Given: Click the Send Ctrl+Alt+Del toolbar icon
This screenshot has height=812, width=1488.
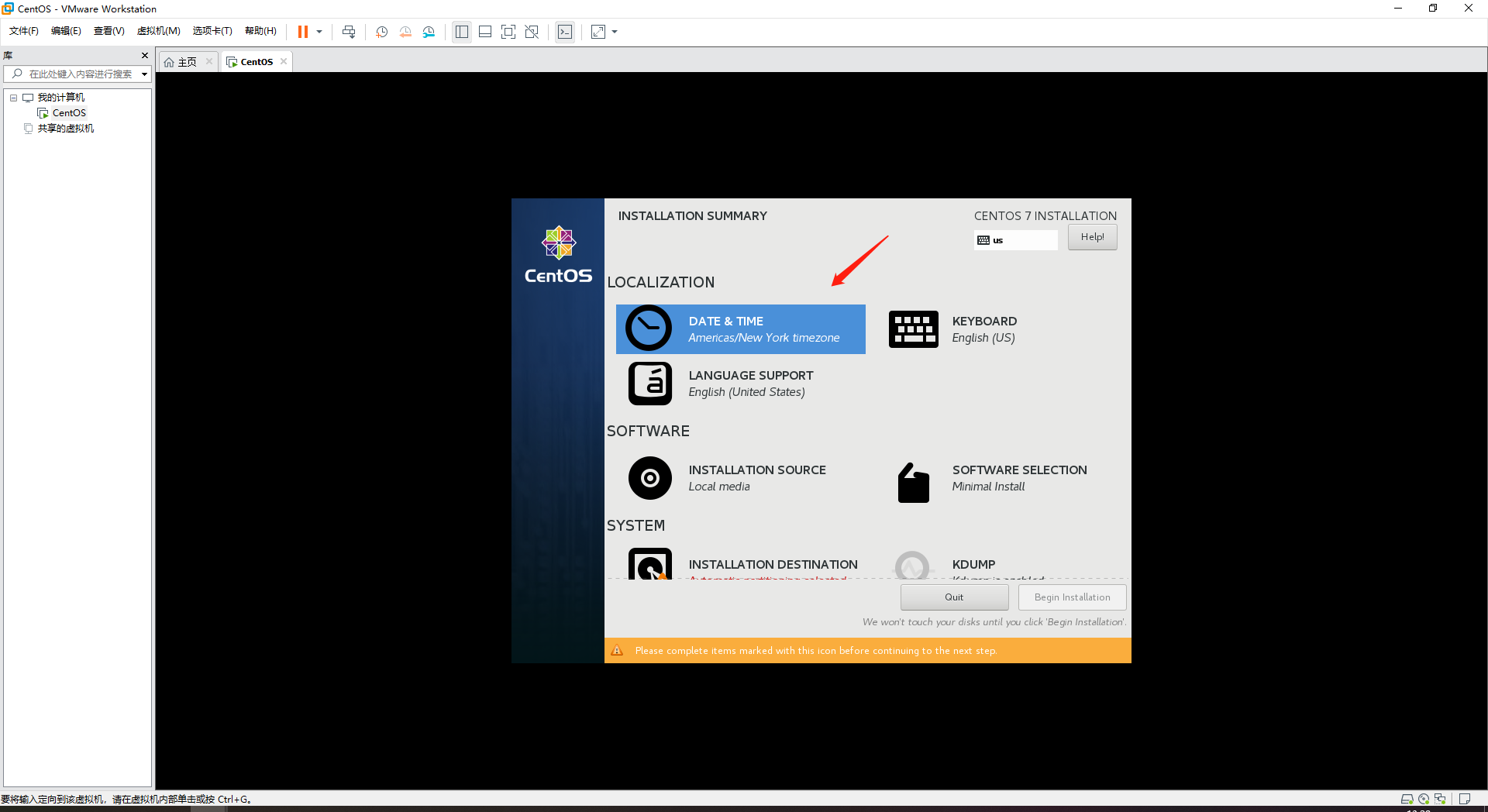Looking at the screenshot, I should click(x=349, y=32).
